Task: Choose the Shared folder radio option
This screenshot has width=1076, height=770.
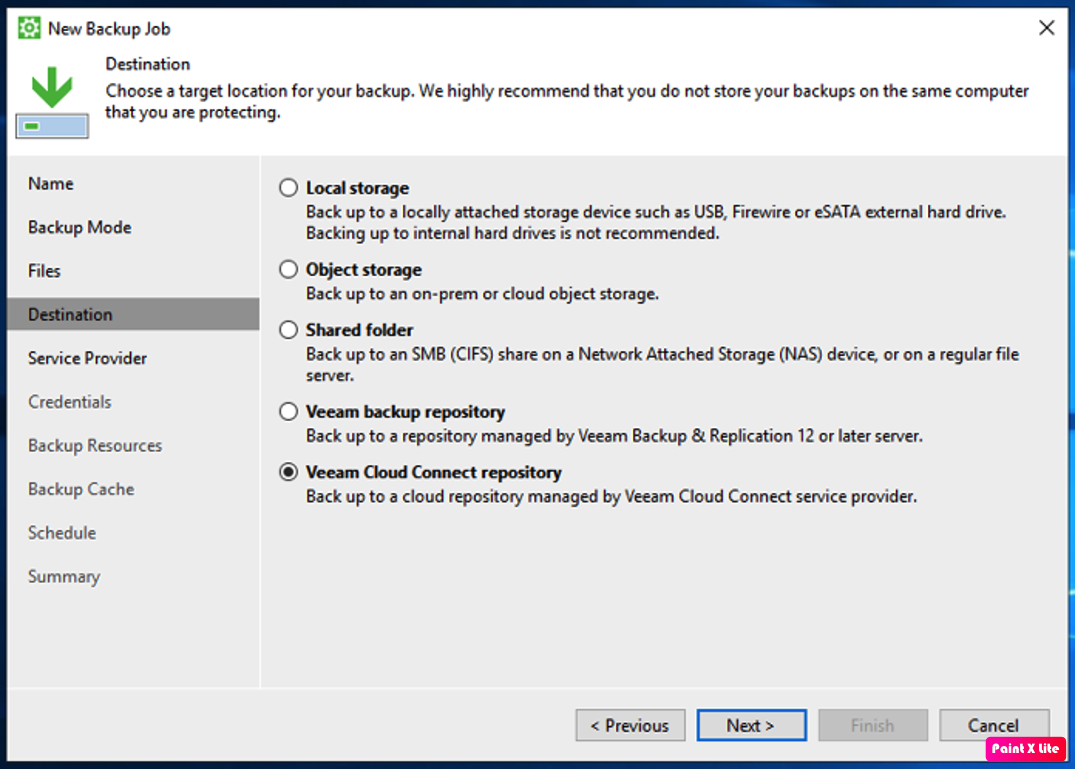Action: click(288, 329)
